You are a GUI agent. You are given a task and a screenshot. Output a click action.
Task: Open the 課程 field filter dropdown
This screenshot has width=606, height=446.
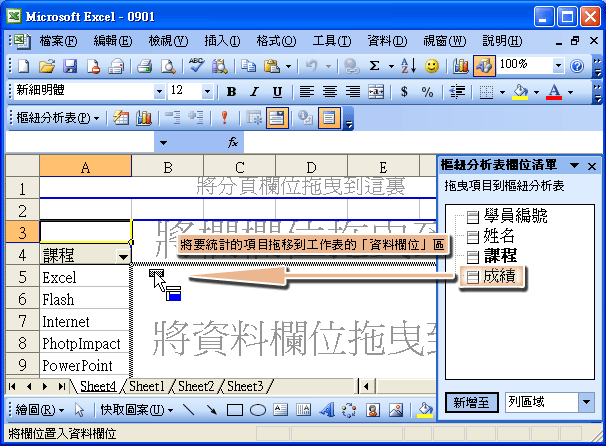click(x=123, y=257)
